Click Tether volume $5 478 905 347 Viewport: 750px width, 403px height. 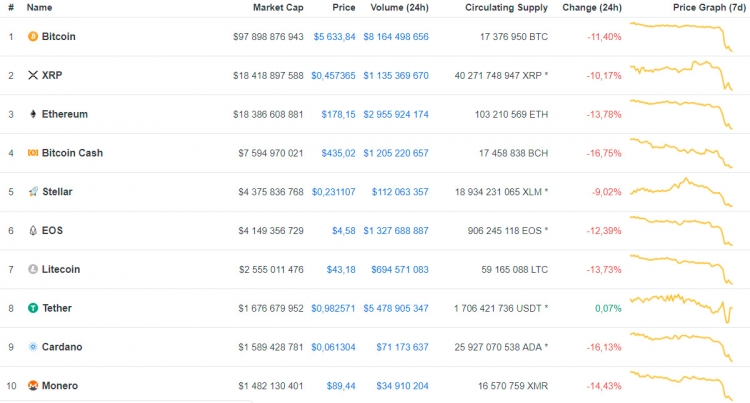pos(396,308)
